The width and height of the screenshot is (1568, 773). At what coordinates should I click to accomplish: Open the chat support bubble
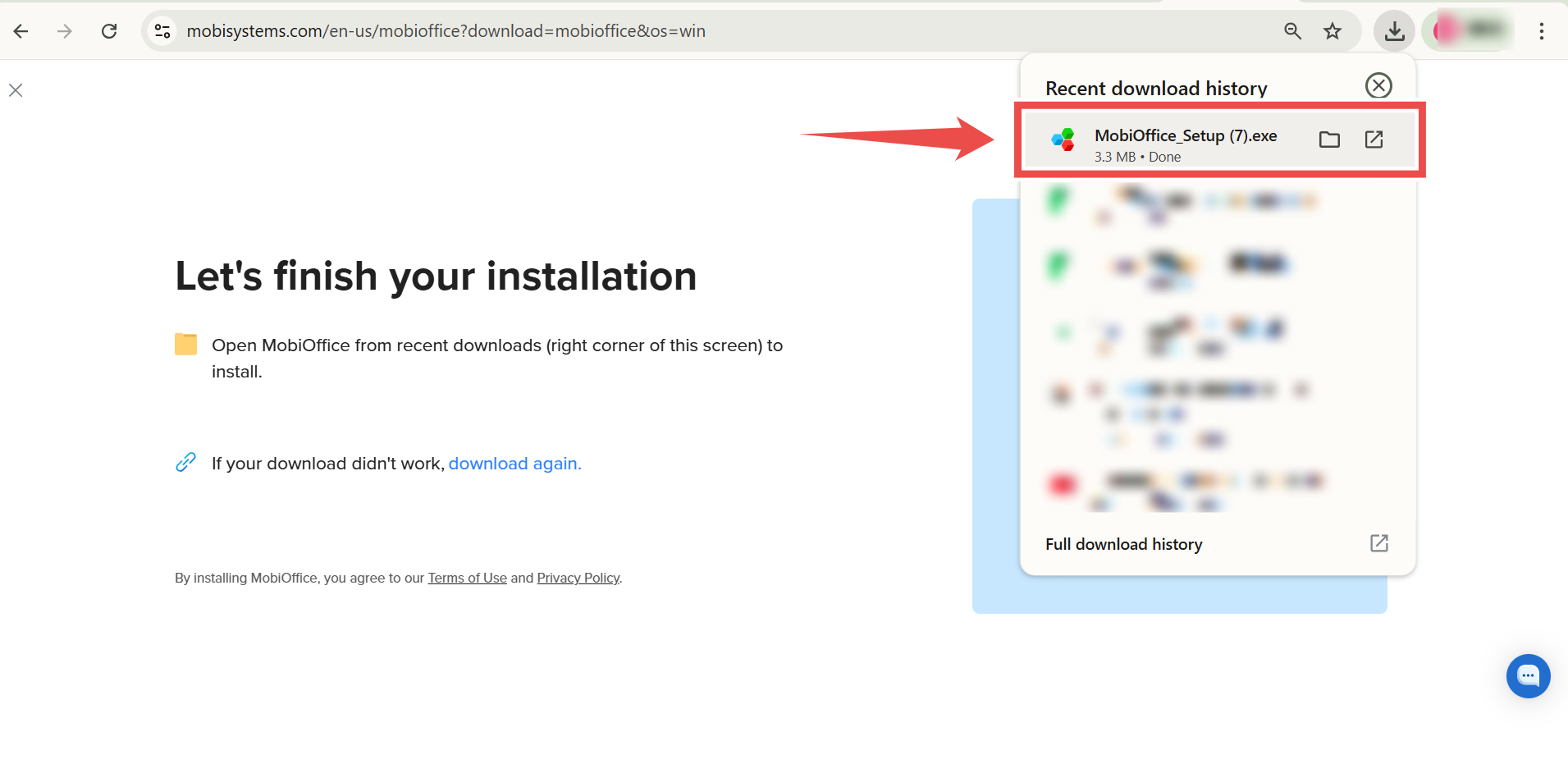click(x=1528, y=676)
